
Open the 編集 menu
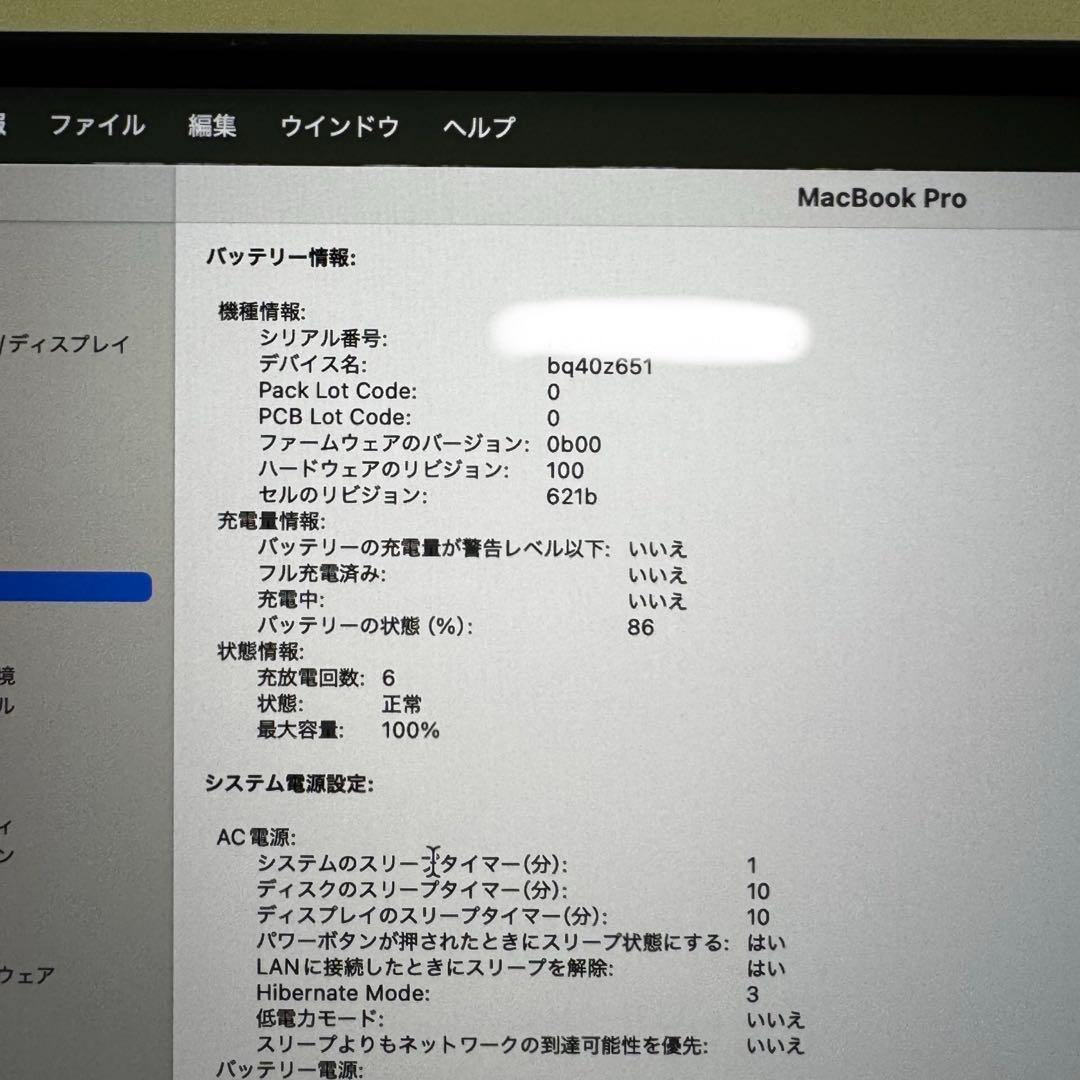(213, 126)
